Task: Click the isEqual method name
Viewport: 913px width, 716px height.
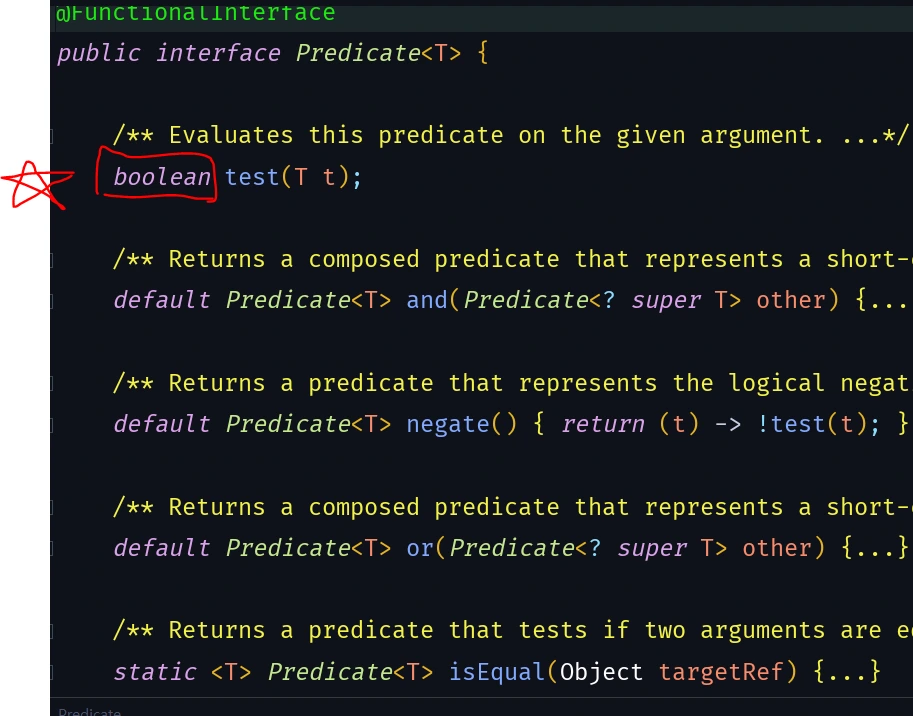Action: pyautogui.click(x=497, y=672)
